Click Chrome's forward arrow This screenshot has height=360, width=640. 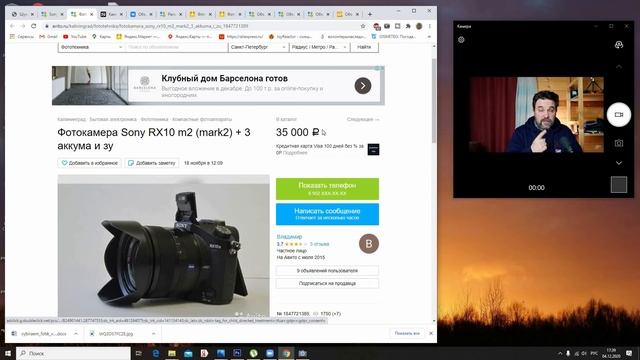coord(23,26)
